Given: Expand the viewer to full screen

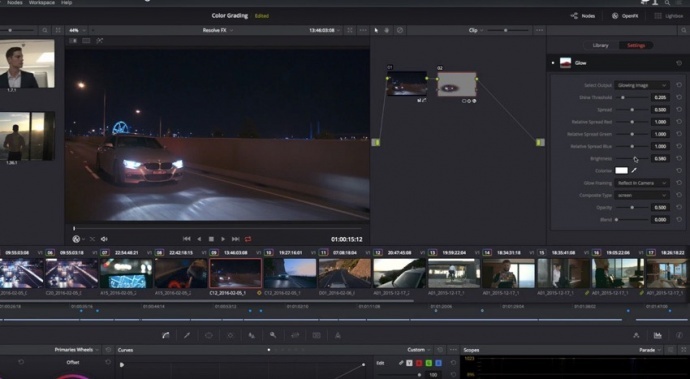Looking at the screenshot, I should coord(350,30).
